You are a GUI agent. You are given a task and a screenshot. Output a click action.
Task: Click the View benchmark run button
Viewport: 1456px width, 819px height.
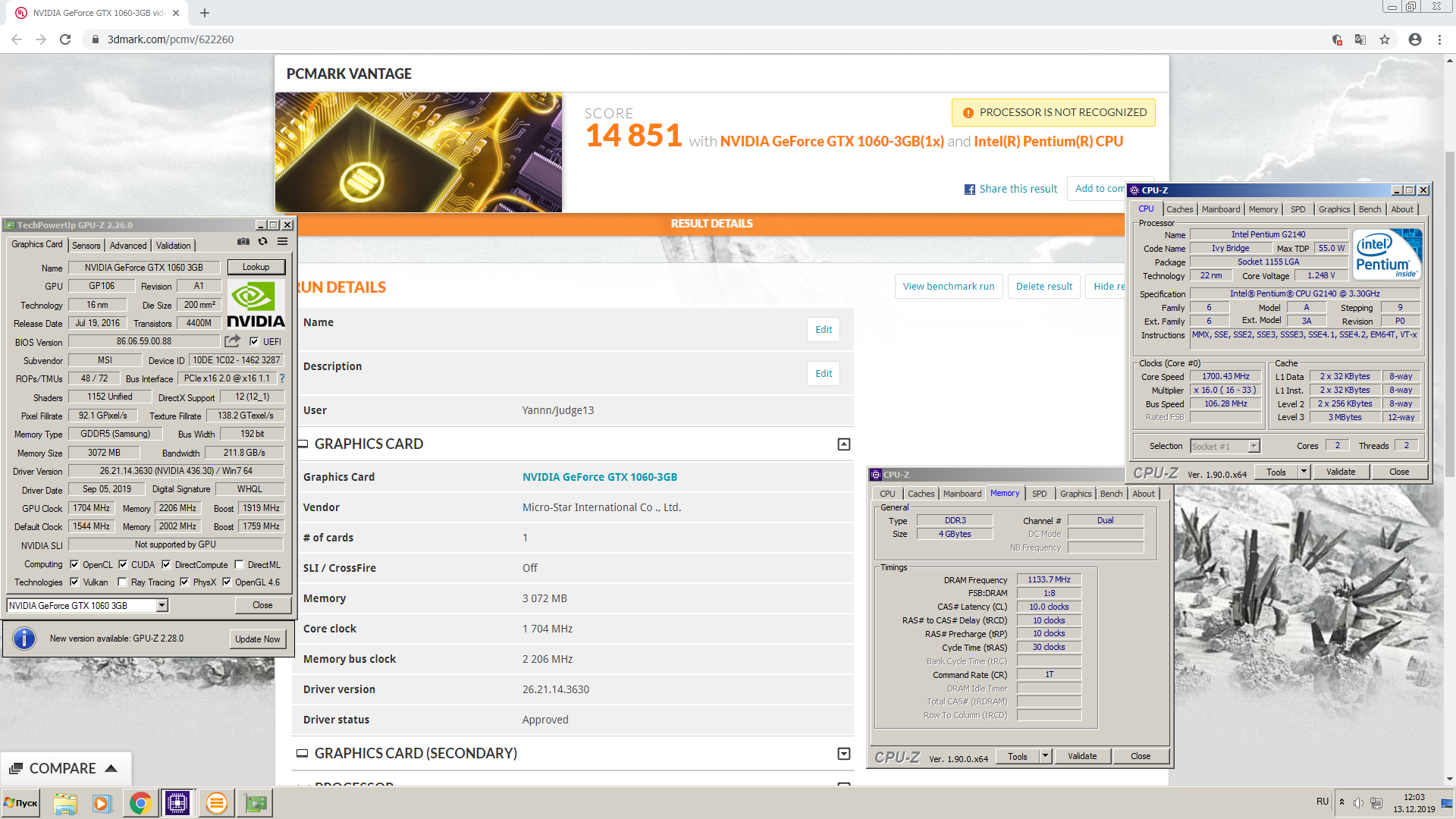[949, 287]
